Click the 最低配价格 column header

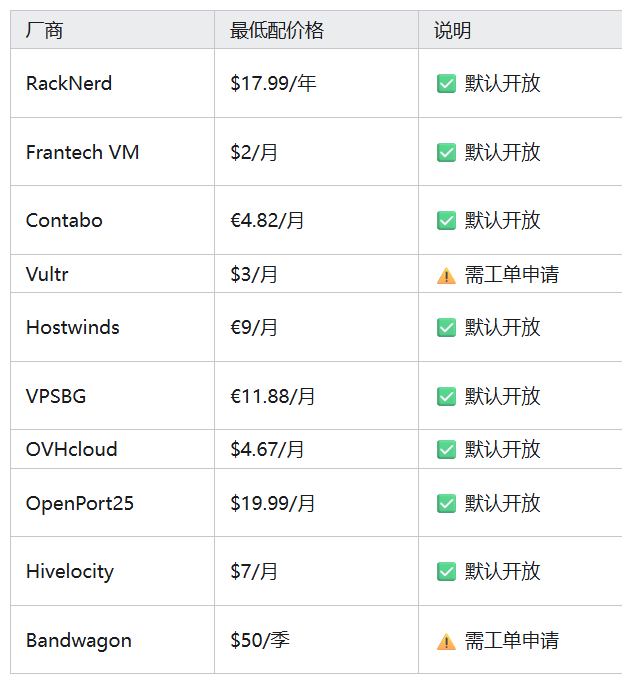tap(277, 30)
